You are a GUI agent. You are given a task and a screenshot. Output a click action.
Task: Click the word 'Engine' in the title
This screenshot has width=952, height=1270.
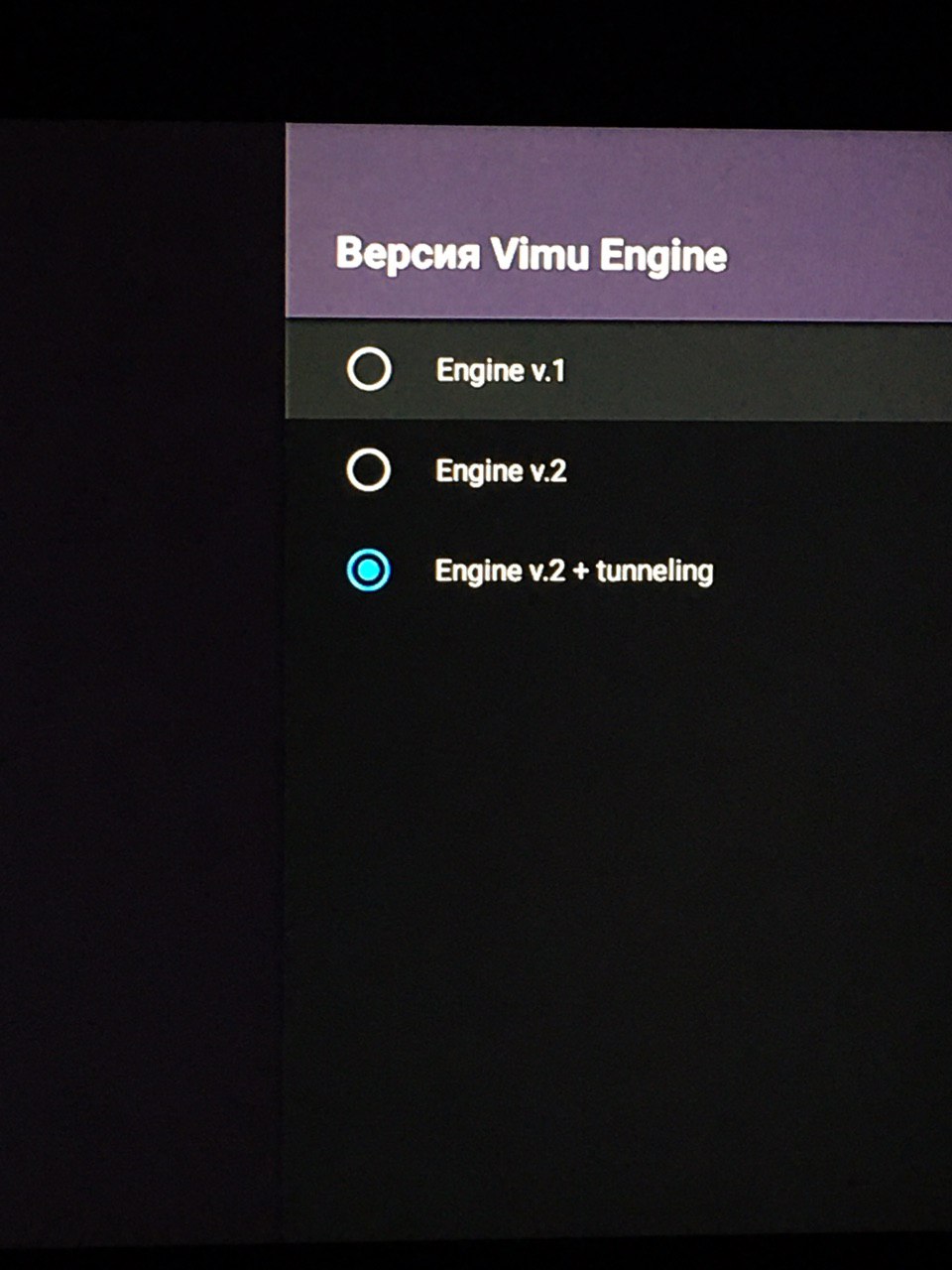(663, 257)
